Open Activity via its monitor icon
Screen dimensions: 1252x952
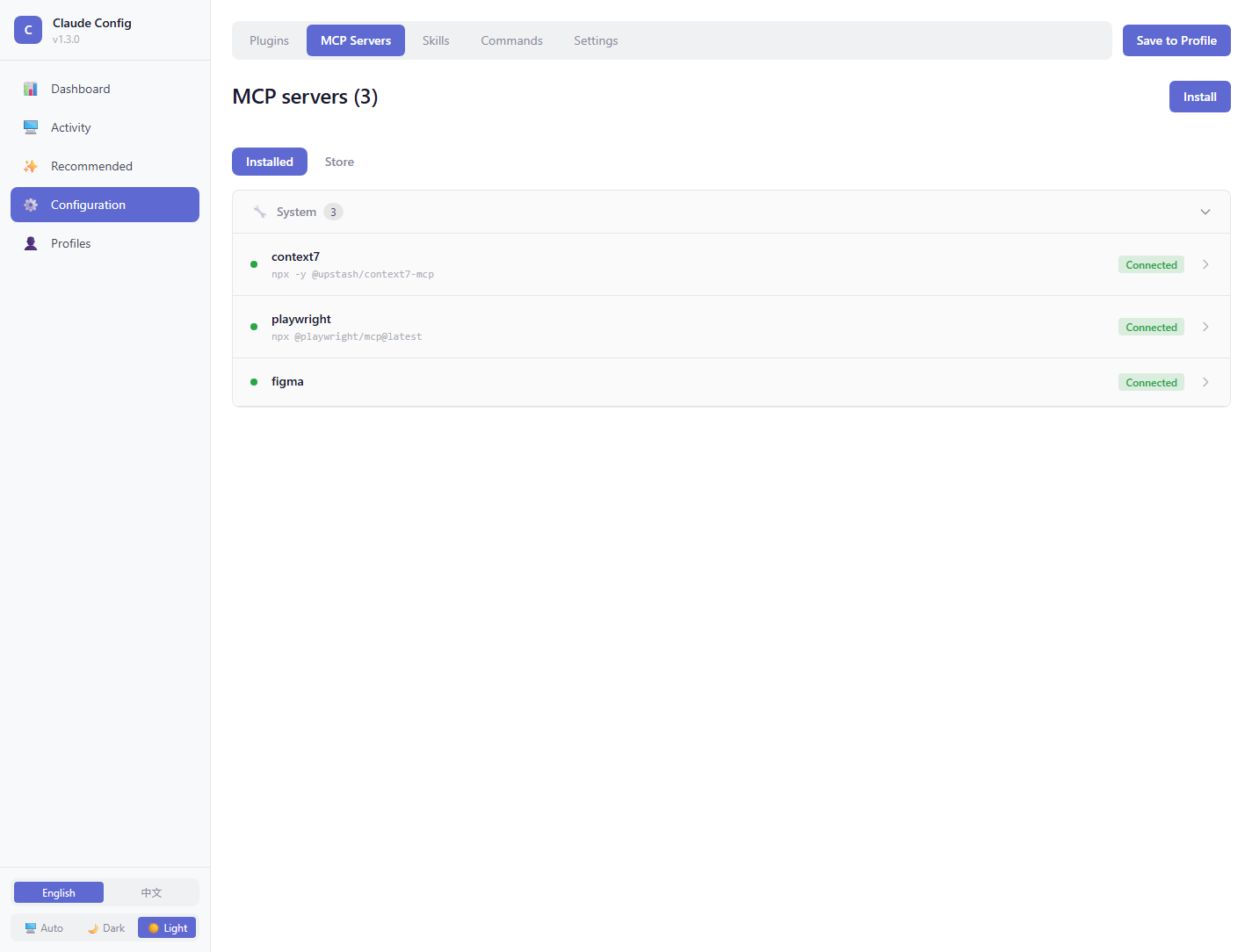coord(31,127)
